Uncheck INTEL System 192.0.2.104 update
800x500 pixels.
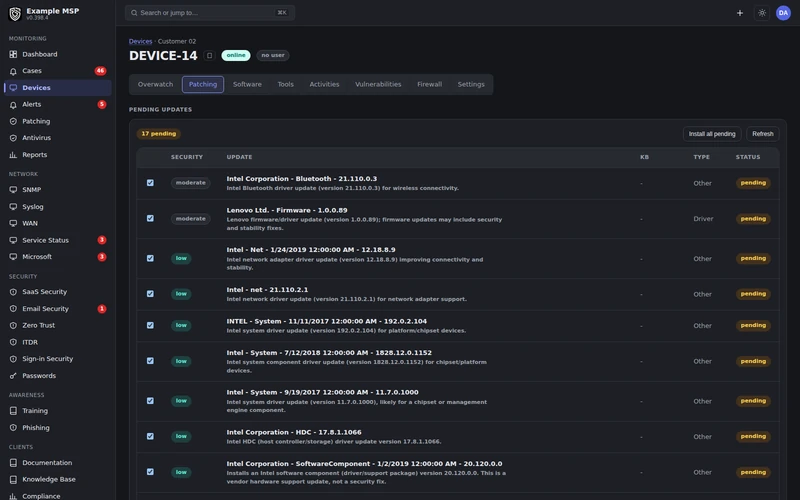150,325
